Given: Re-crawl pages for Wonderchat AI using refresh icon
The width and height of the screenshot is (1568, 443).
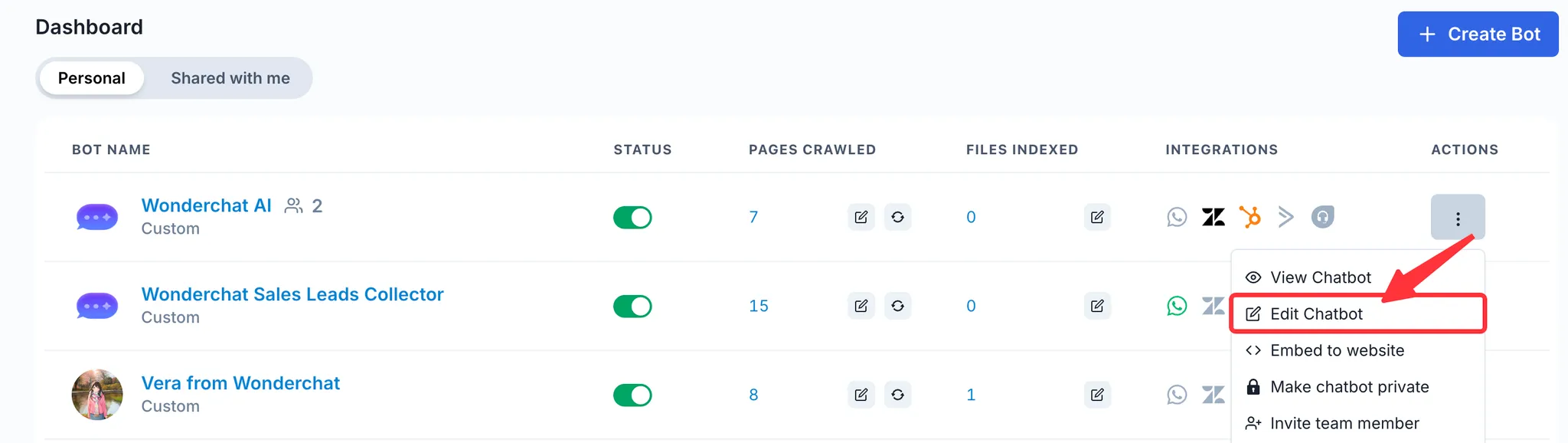Looking at the screenshot, I should [x=897, y=218].
